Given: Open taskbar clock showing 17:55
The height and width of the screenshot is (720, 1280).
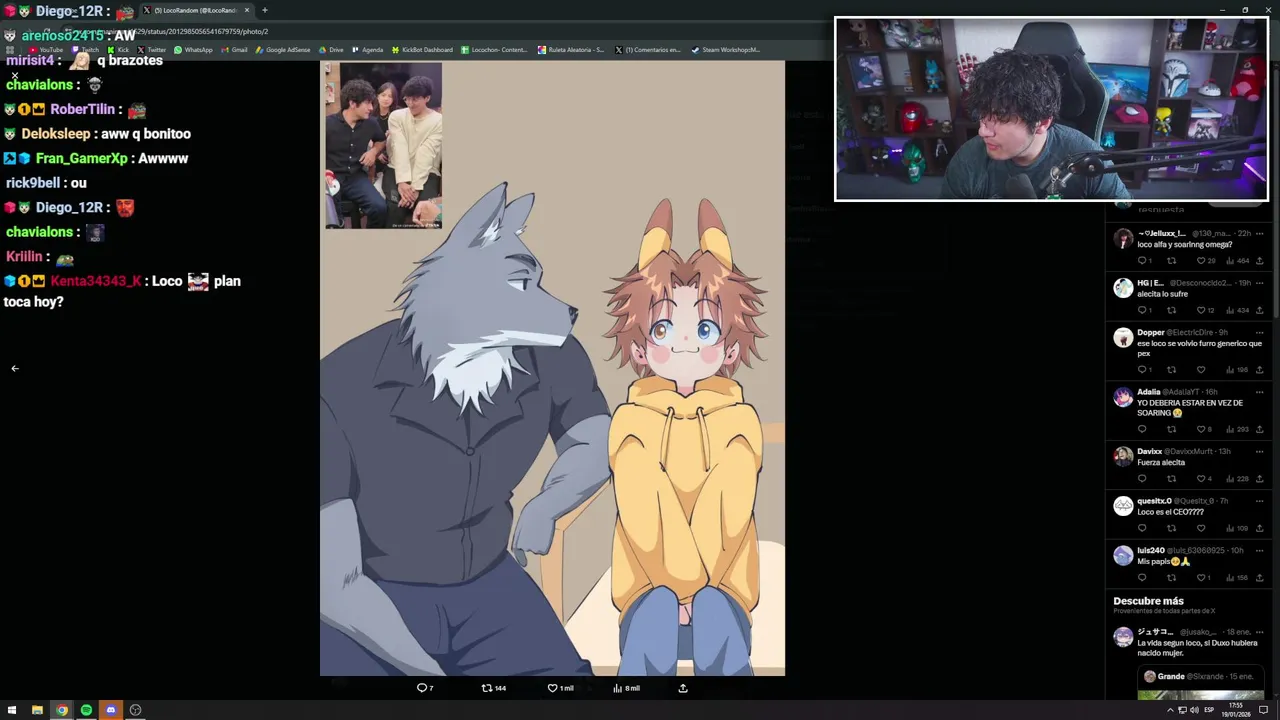Looking at the screenshot, I should pyautogui.click(x=1237, y=710).
